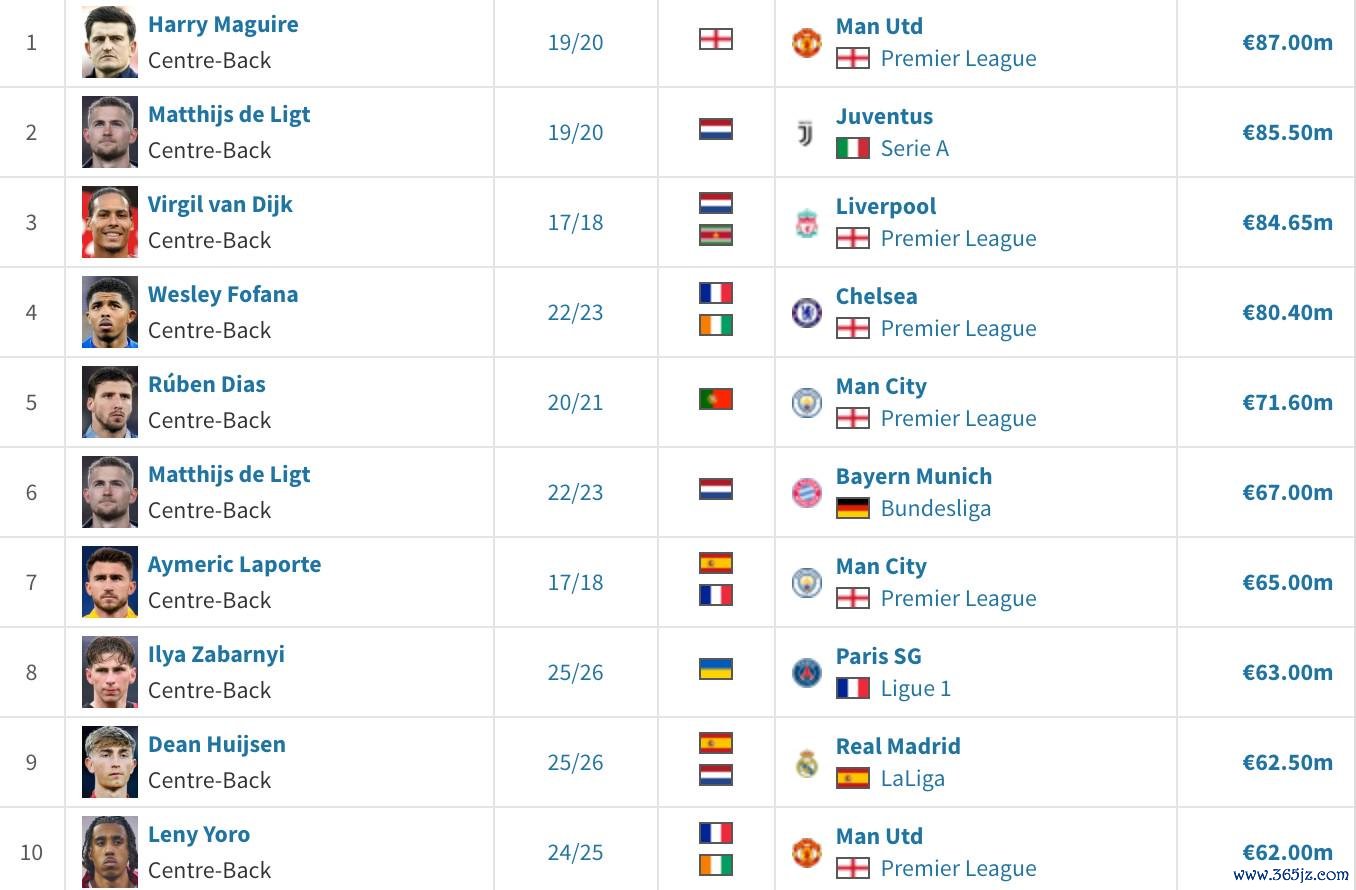This screenshot has width=1356, height=890.
Task: Click the Liverpool club crest
Action: (x=806, y=222)
